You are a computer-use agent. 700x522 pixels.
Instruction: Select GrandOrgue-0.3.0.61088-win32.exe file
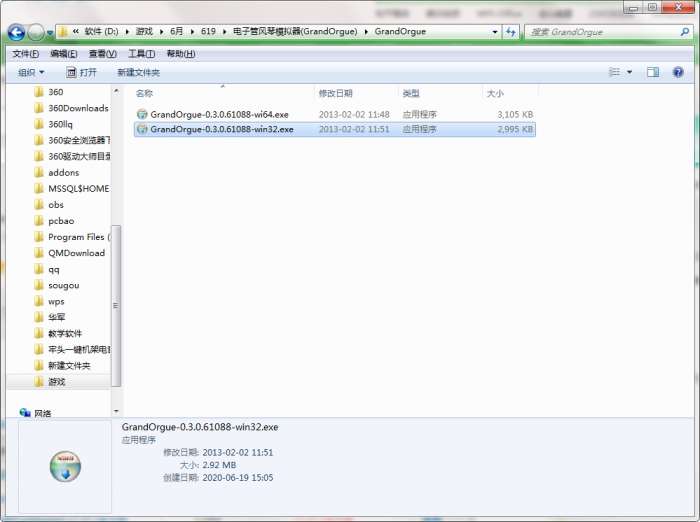click(335, 129)
